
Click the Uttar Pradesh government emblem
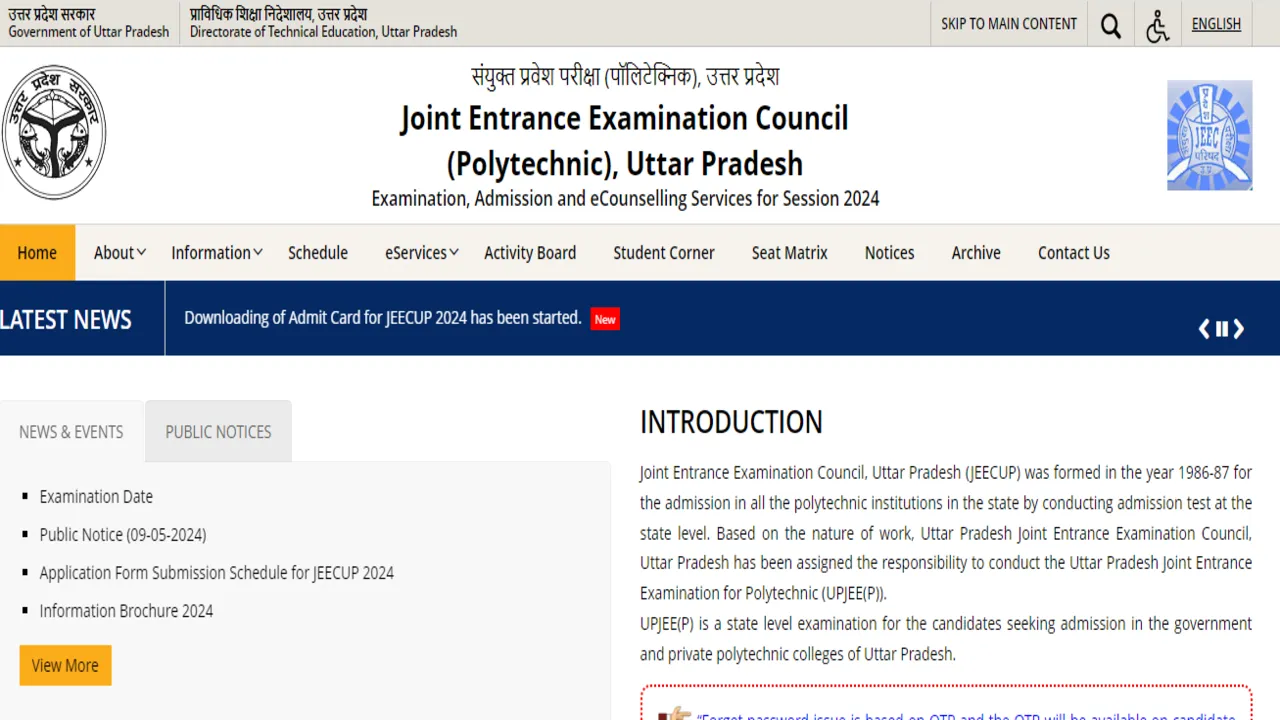54,131
